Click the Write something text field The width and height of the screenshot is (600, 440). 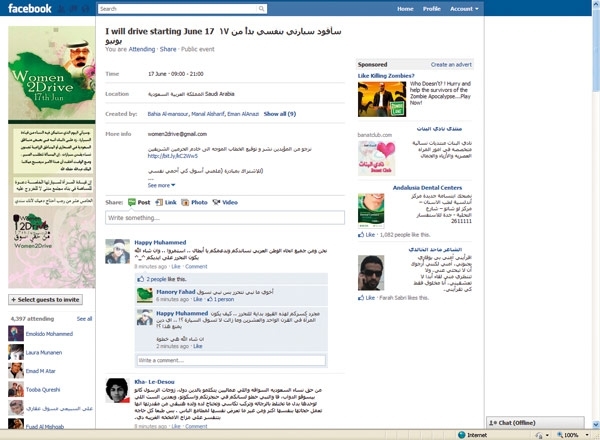click(x=224, y=218)
